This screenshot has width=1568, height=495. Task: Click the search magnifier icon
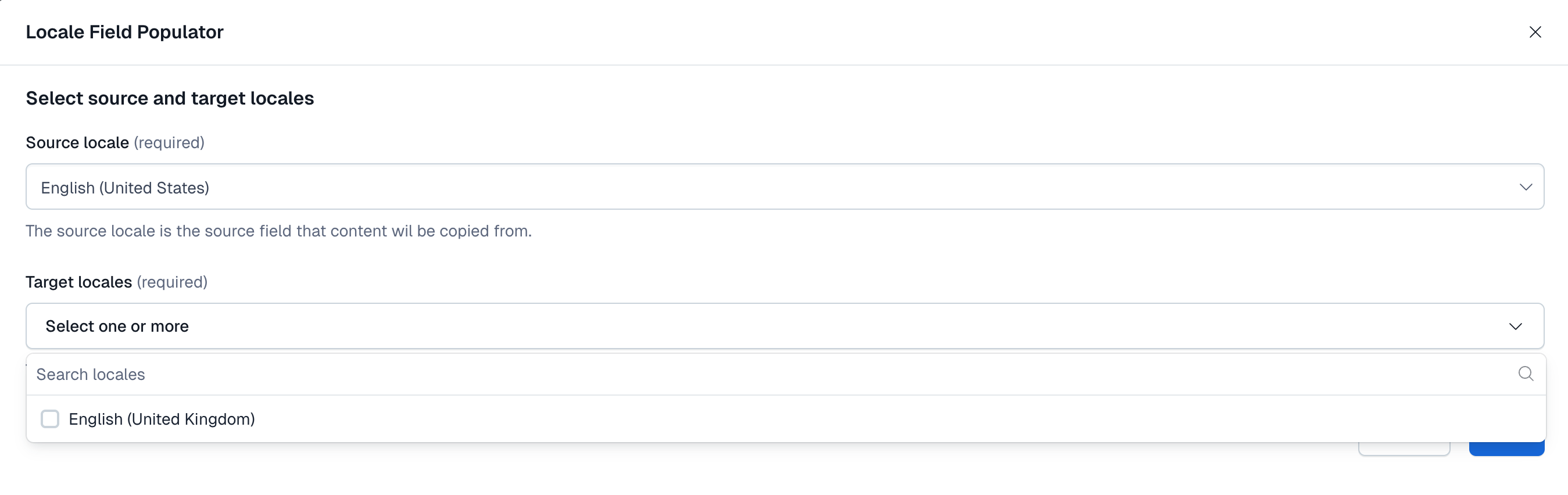click(1526, 374)
